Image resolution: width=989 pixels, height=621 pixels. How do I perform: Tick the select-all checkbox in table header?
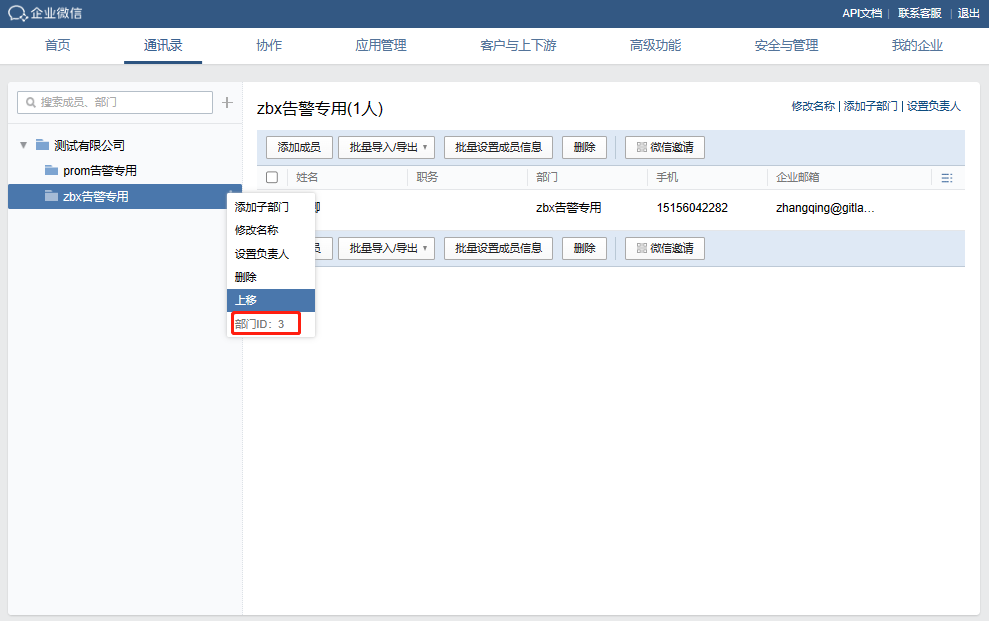(x=272, y=178)
